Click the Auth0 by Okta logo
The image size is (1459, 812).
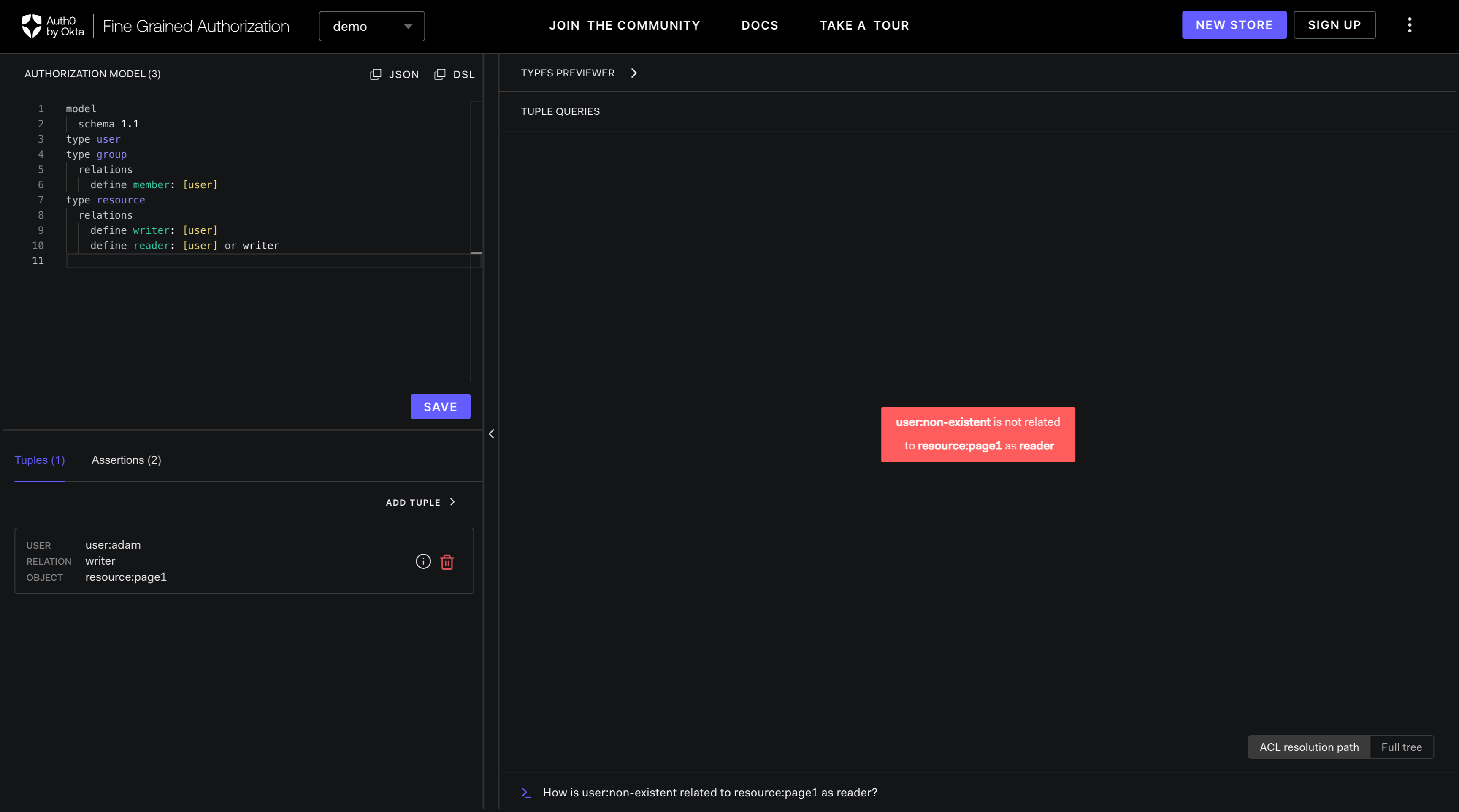pyautogui.click(x=53, y=26)
